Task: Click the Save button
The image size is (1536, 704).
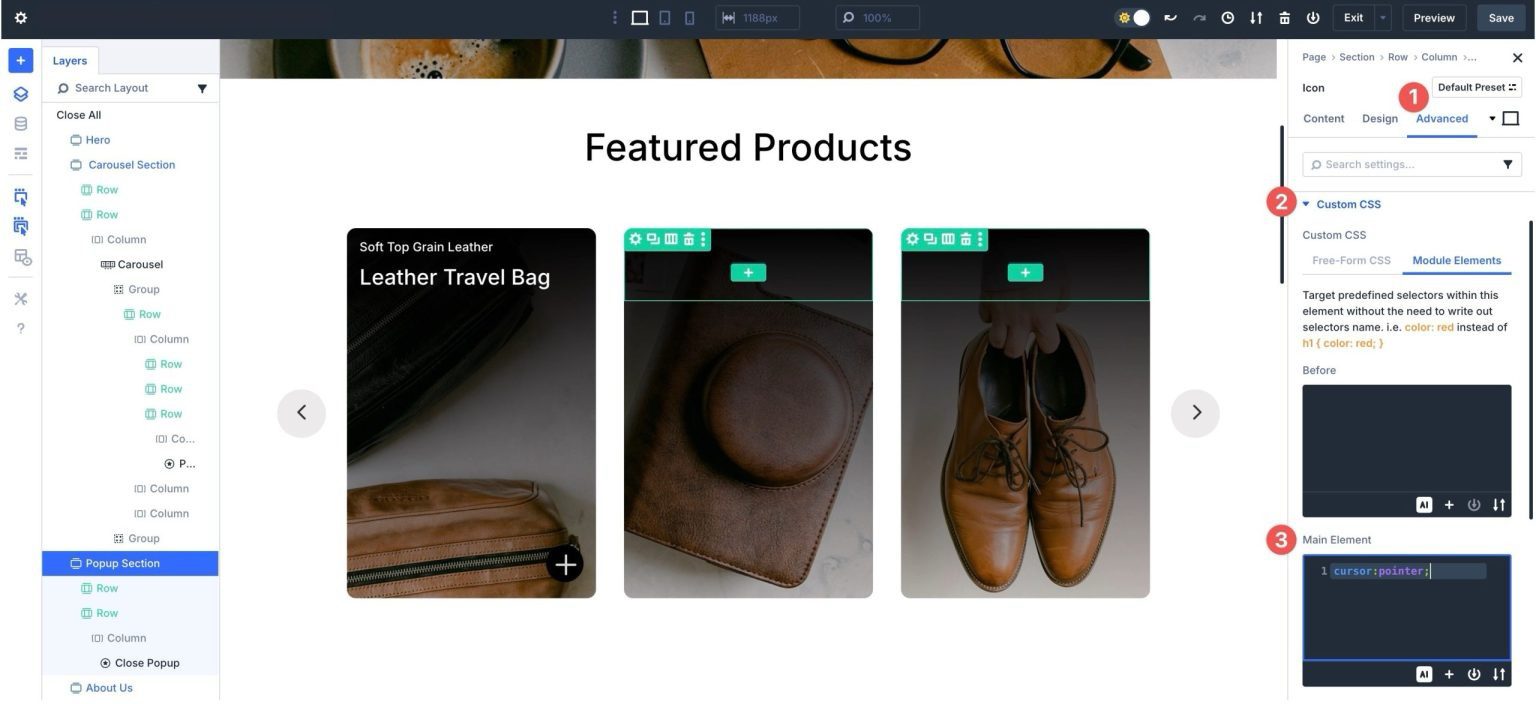Action: pos(1501,17)
